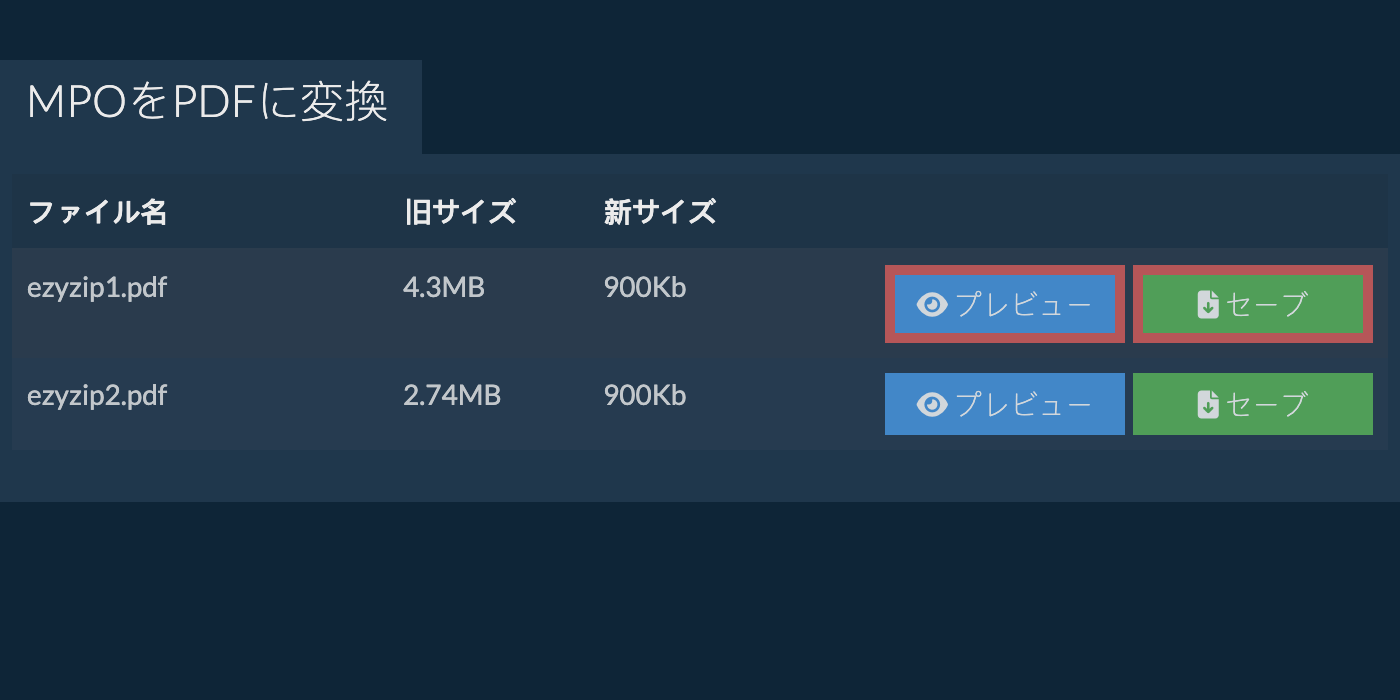
Task: Click the 900Kb new size for ezyzip1.pdf
Action: pos(644,288)
